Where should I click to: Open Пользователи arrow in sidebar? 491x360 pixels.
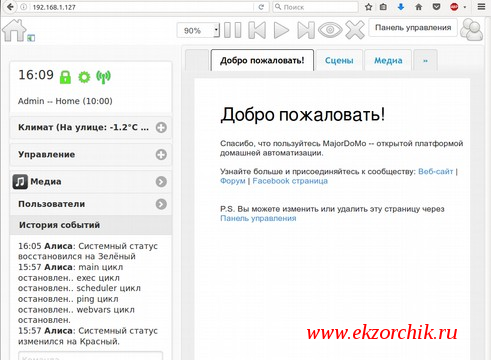161,204
